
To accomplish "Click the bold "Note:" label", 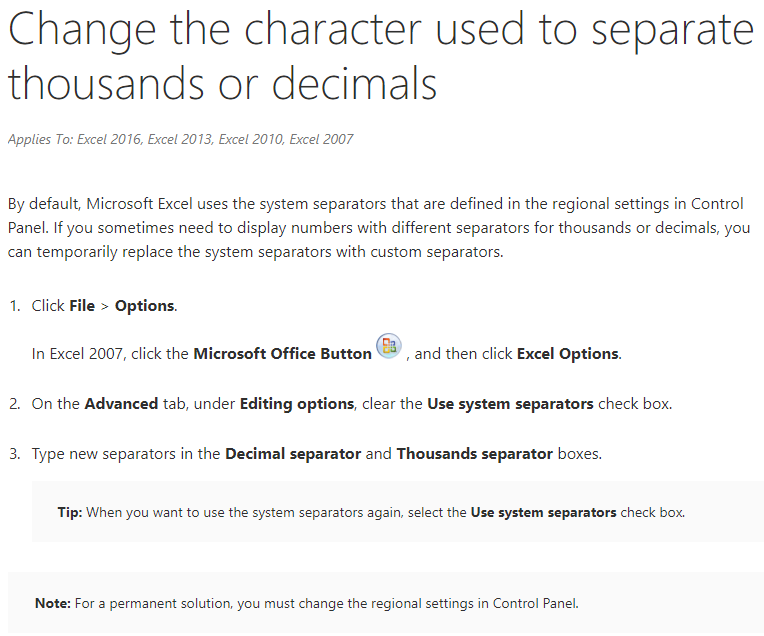I will point(52,603).
